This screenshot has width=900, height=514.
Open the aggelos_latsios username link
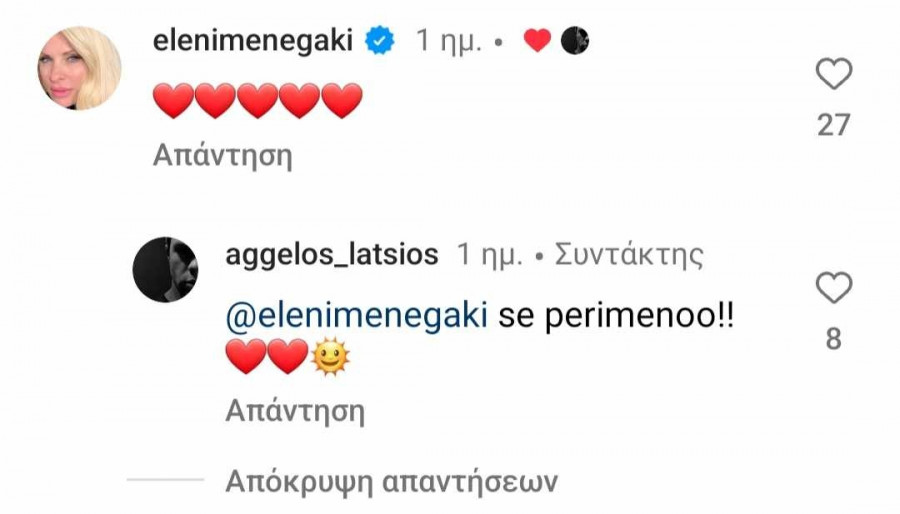tap(332, 254)
